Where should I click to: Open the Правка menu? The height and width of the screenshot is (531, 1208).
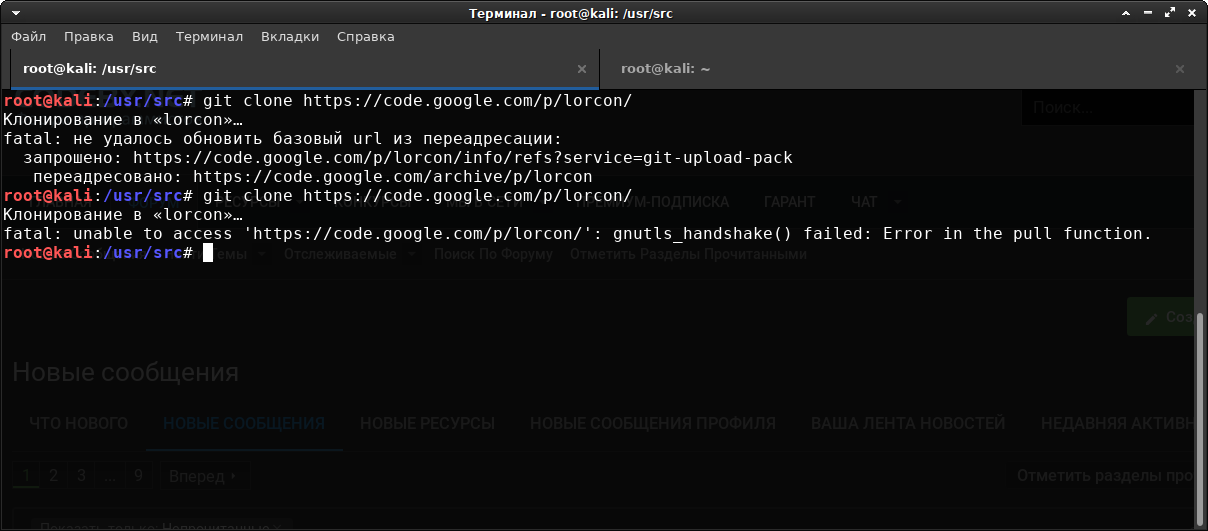pyautogui.click(x=89, y=37)
